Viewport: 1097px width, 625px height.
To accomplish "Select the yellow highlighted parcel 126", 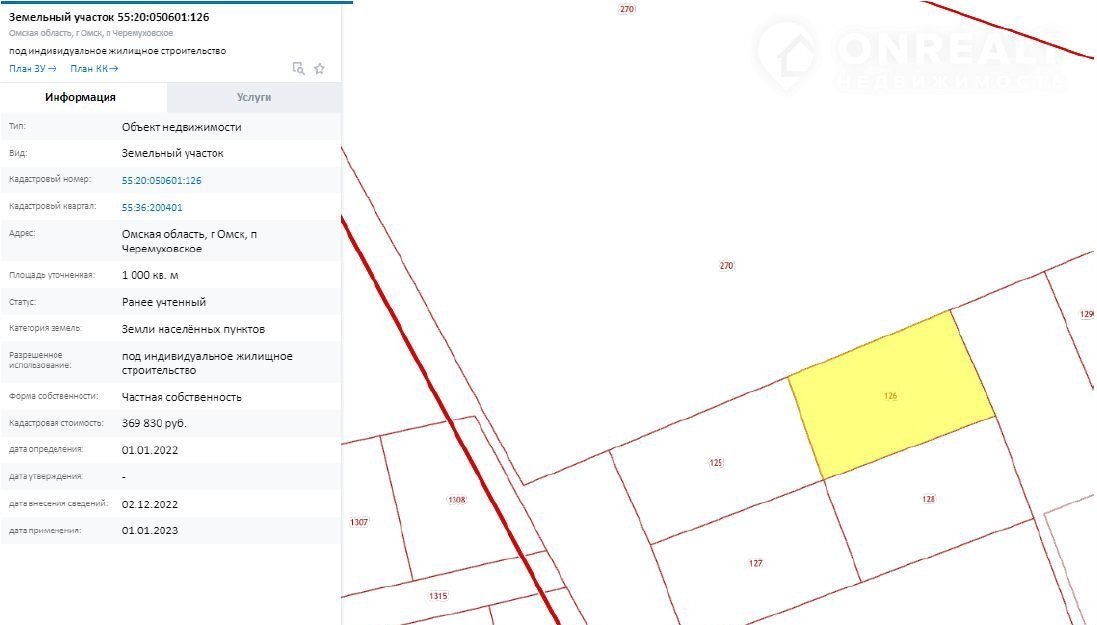I will pyautogui.click(x=890, y=396).
